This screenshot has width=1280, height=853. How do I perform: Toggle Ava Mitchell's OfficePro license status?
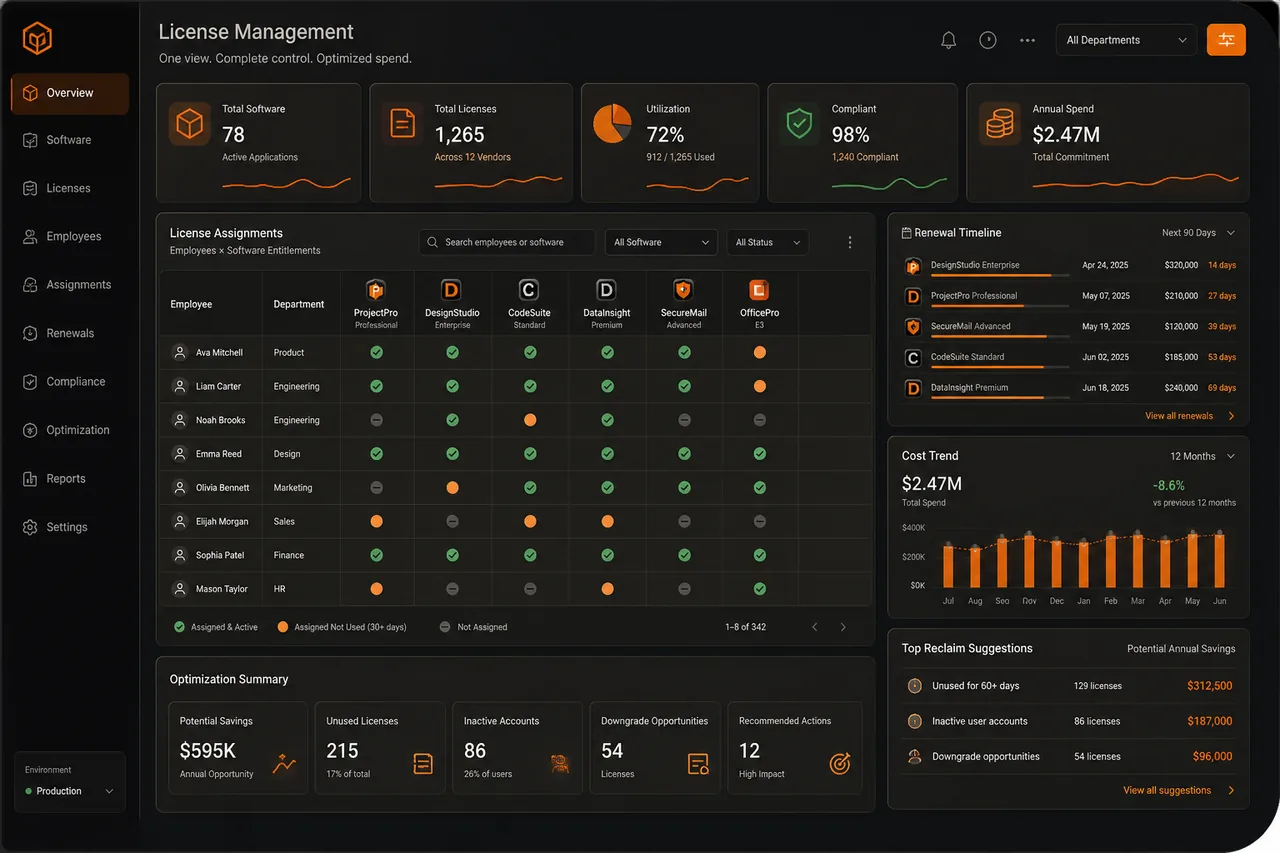pos(760,352)
